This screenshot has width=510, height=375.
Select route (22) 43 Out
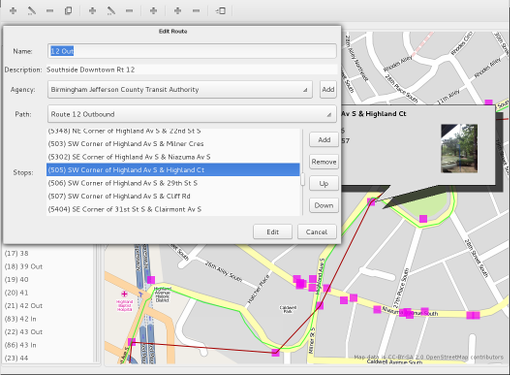pyautogui.click(x=48, y=332)
